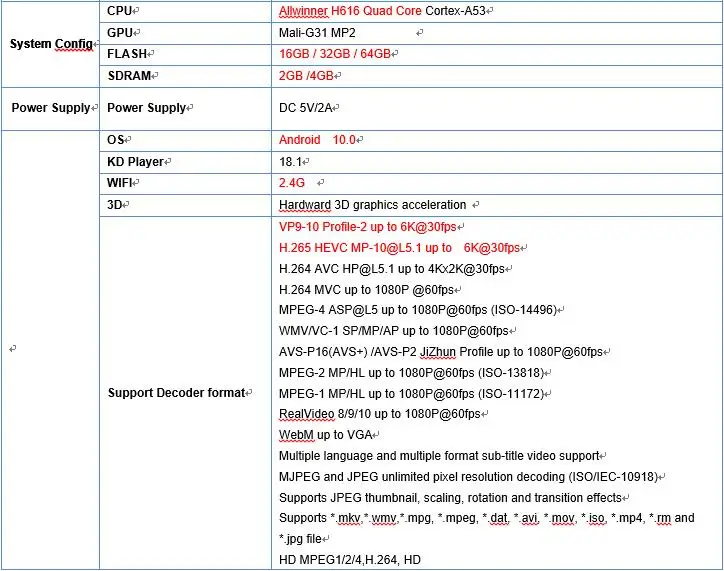Screen dimensions: 724x571
Task: Select the '18.1' version value
Action: pos(290,162)
